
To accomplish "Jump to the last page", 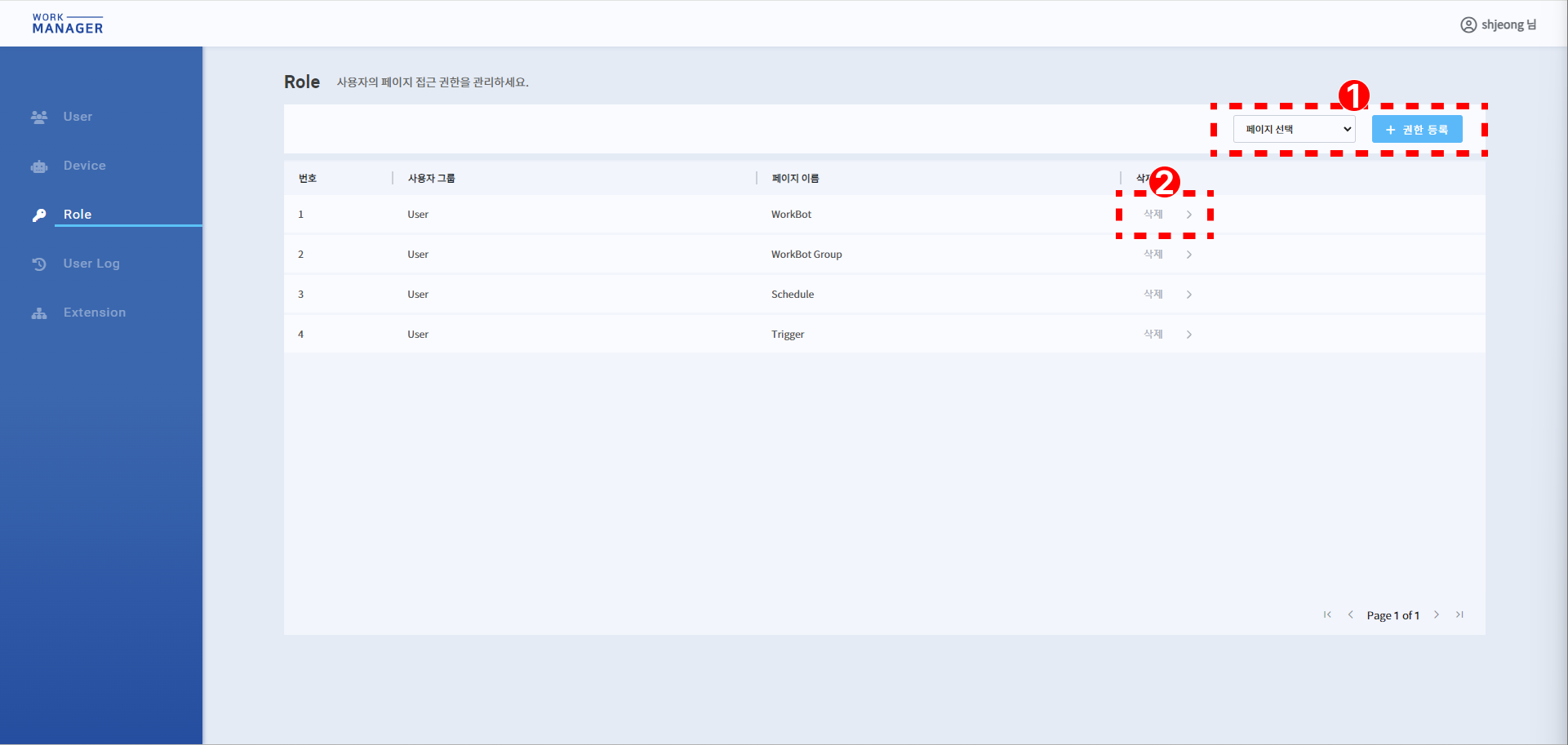I will point(1459,614).
